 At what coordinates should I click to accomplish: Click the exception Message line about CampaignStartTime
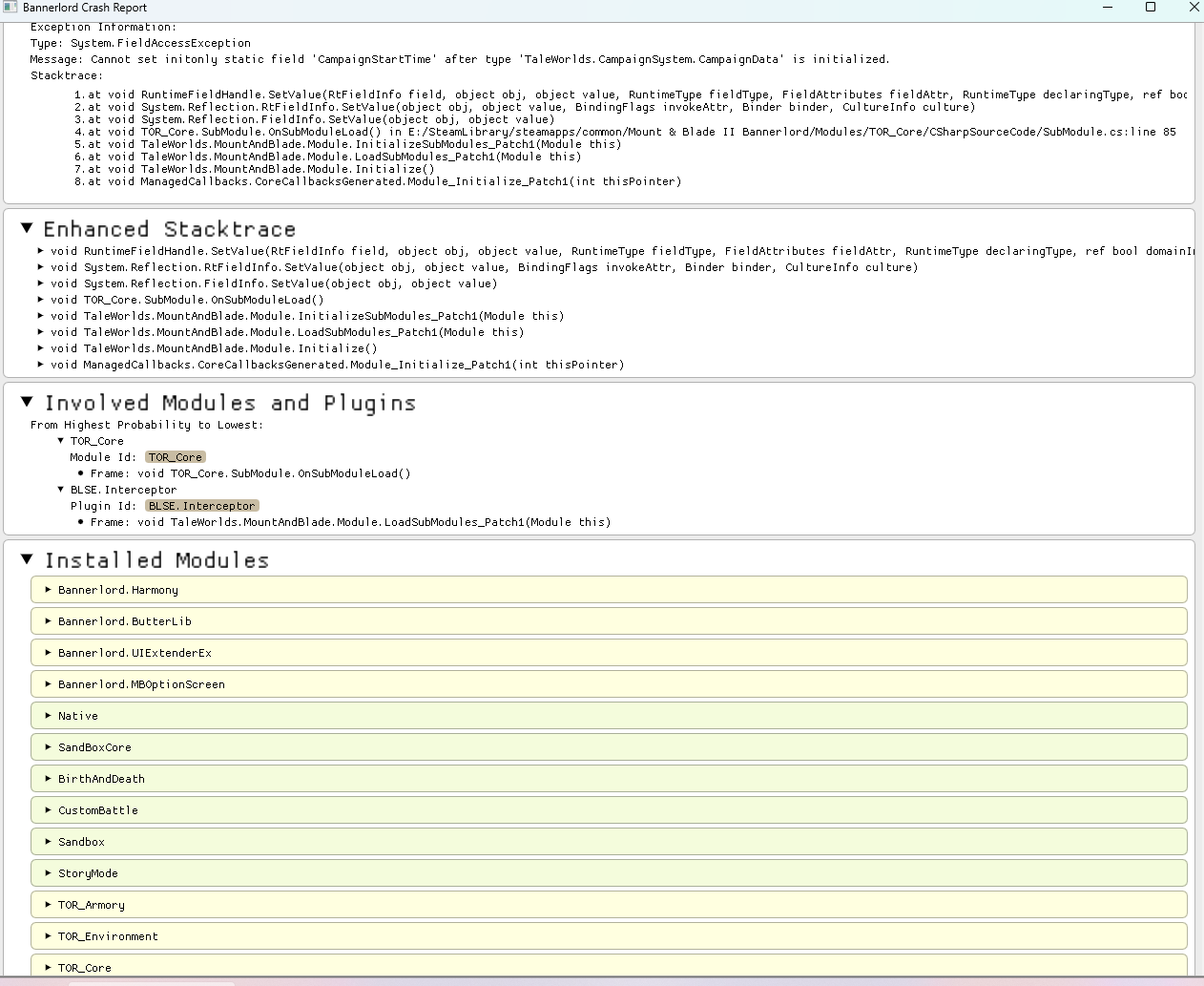click(x=460, y=59)
